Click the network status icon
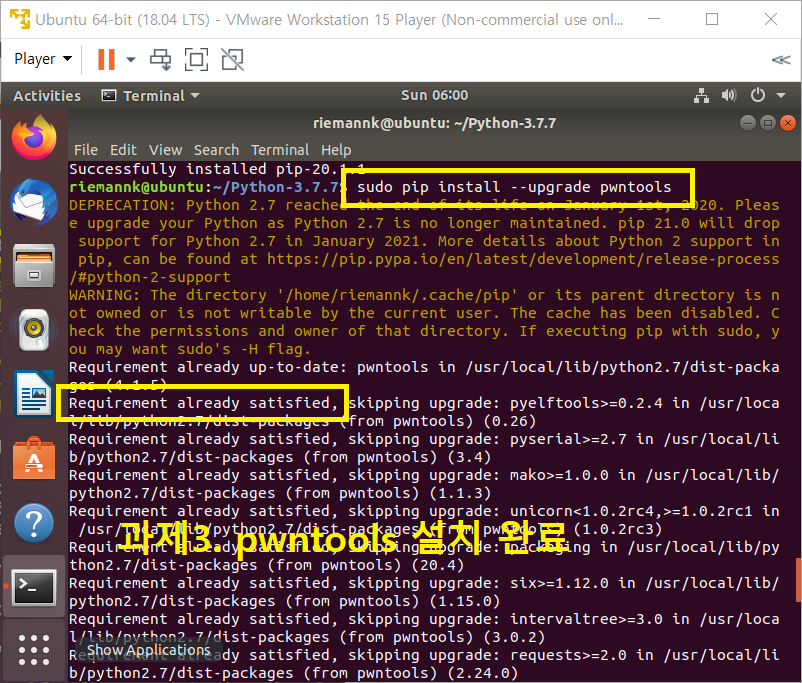 [x=701, y=95]
